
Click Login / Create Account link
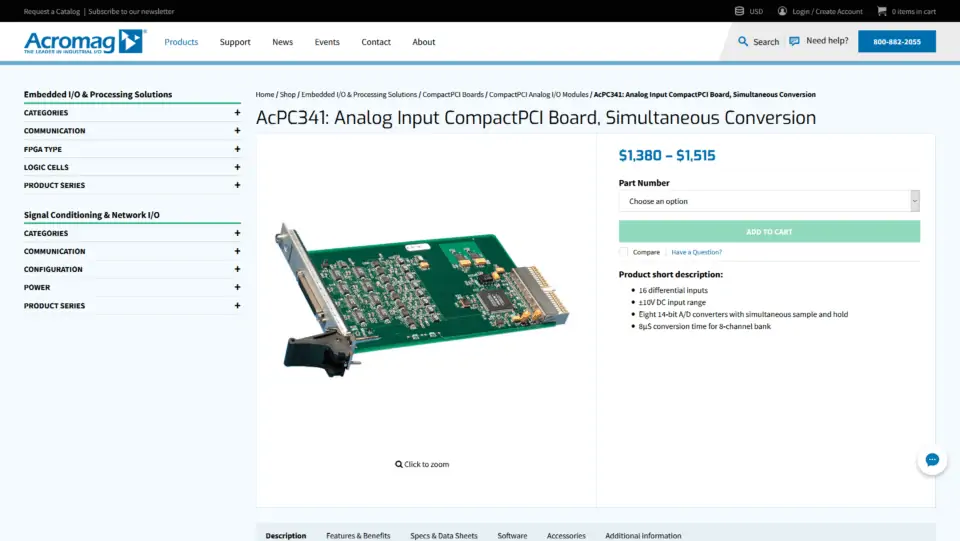coord(827,11)
